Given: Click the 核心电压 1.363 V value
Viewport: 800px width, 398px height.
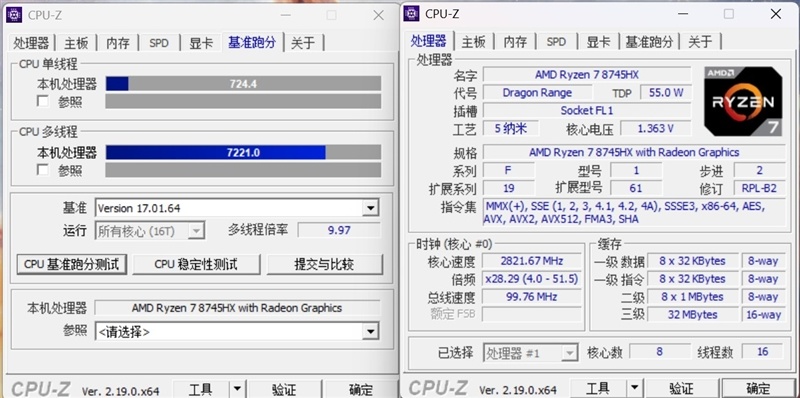Looking at the screenshot, I should tap(656, 128).
